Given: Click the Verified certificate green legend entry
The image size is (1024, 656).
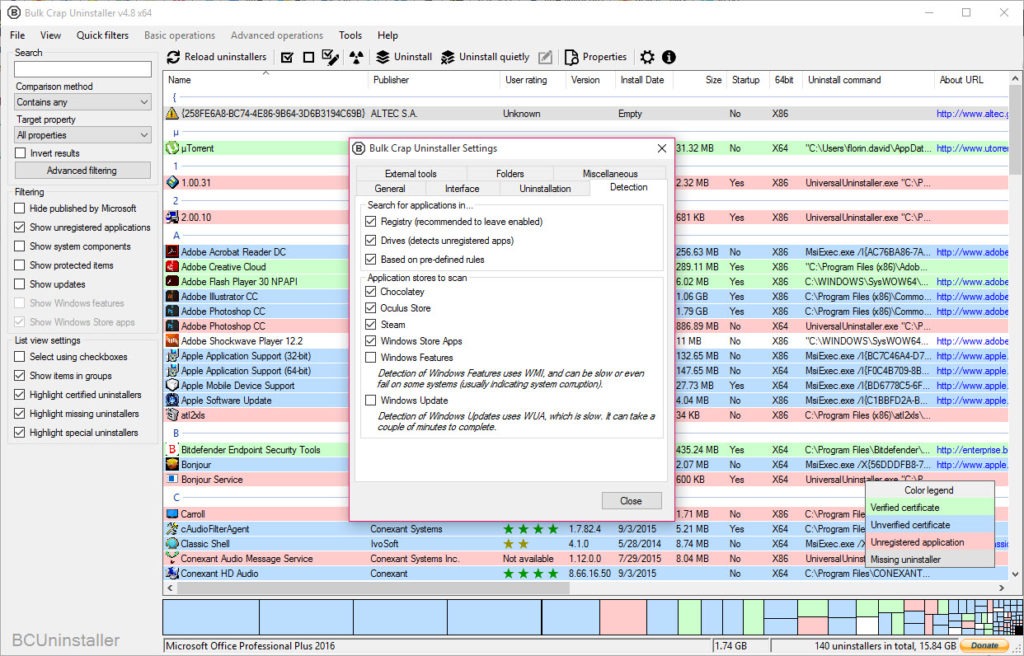Looking at the screenshot, I should [x=929, y=508].
